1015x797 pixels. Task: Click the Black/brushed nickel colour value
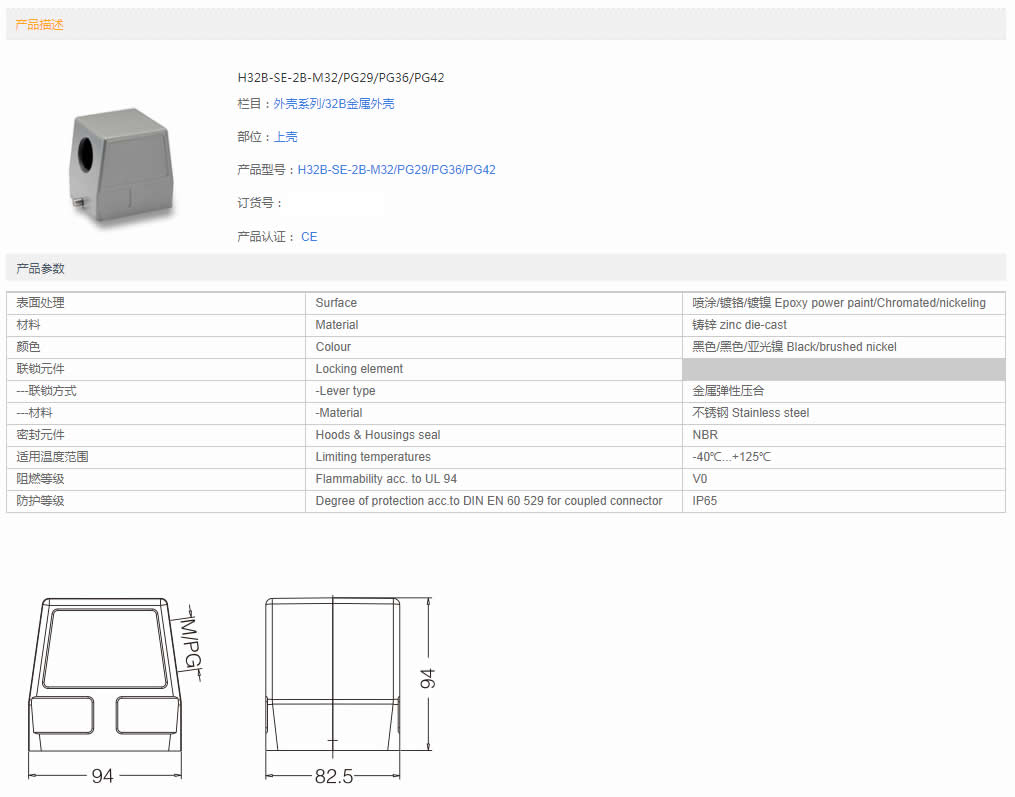click(794, 347)
